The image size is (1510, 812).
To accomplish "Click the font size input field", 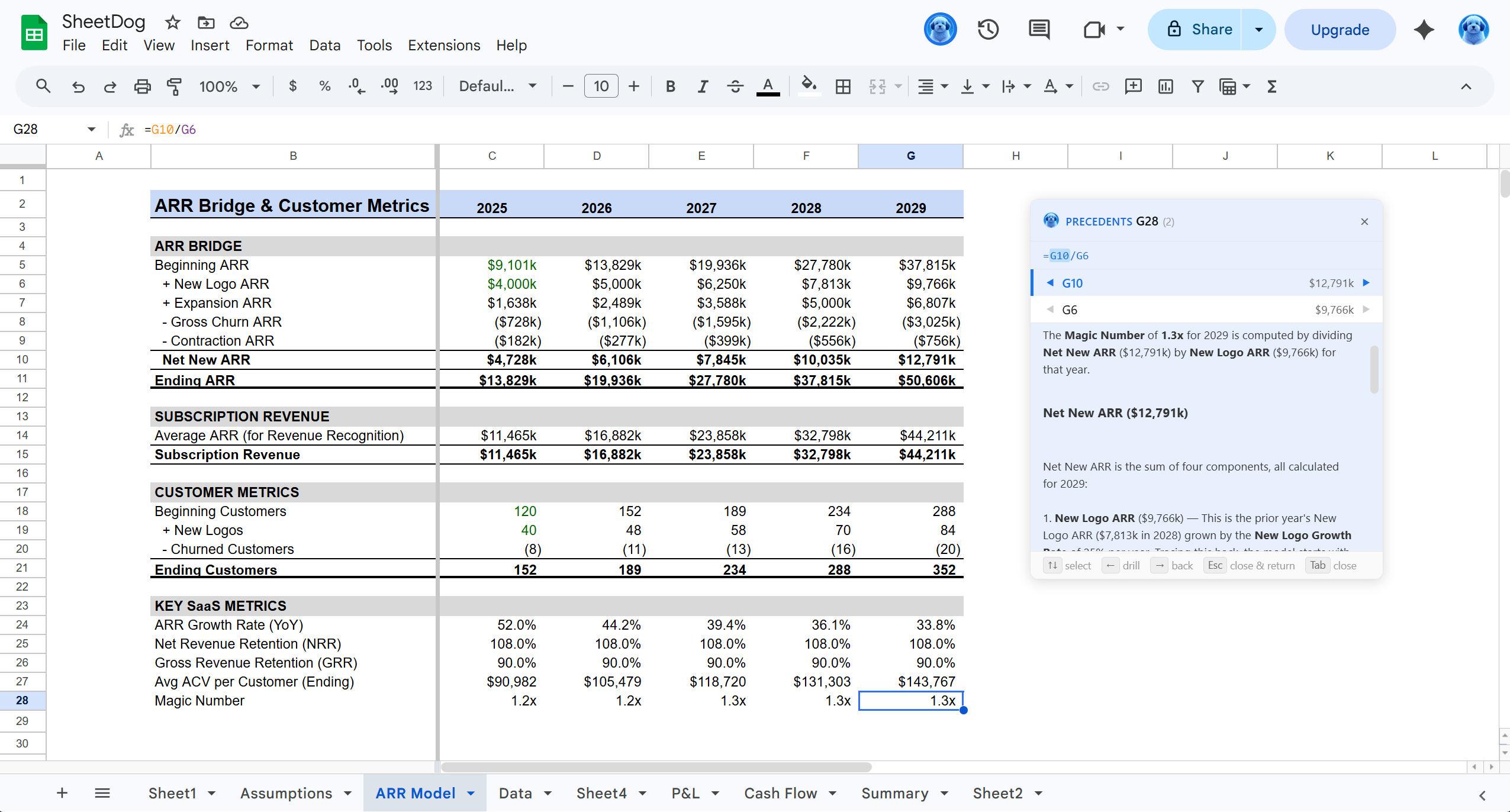I will 601,86.
